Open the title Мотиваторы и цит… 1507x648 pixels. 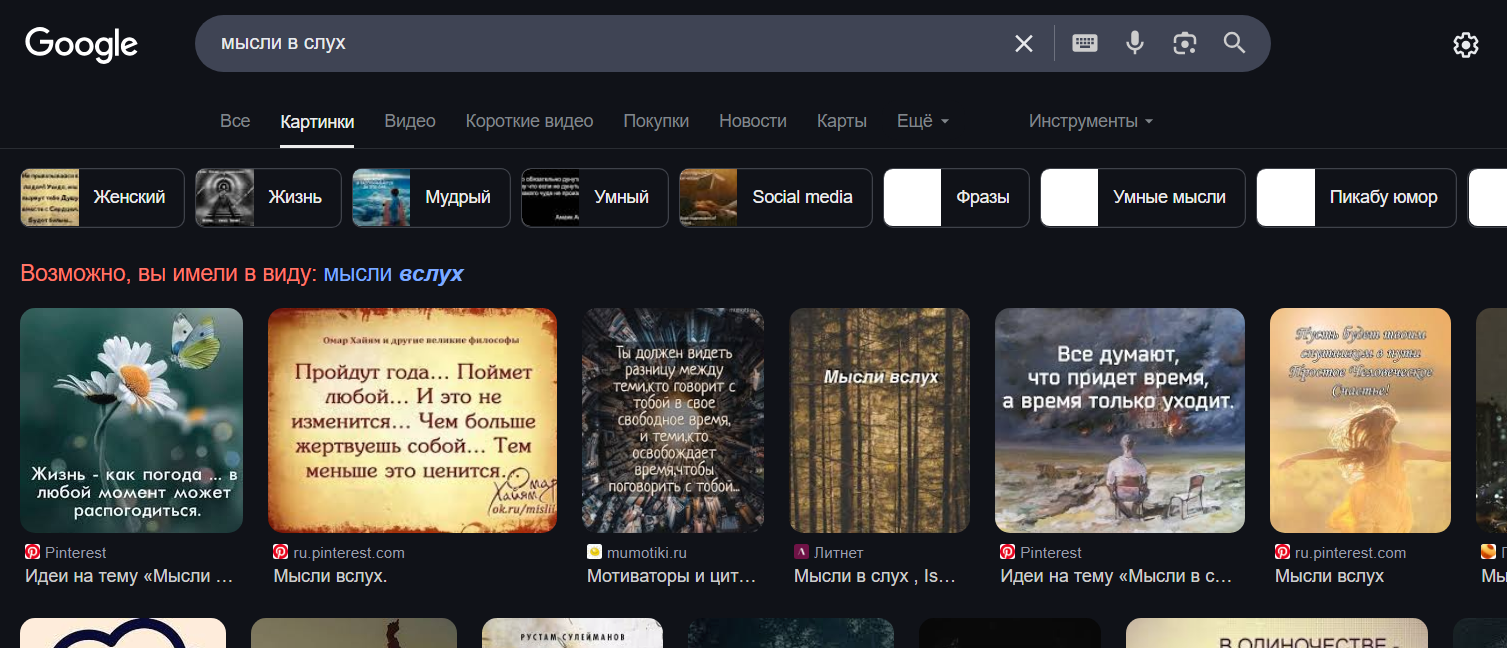point(672,576)
